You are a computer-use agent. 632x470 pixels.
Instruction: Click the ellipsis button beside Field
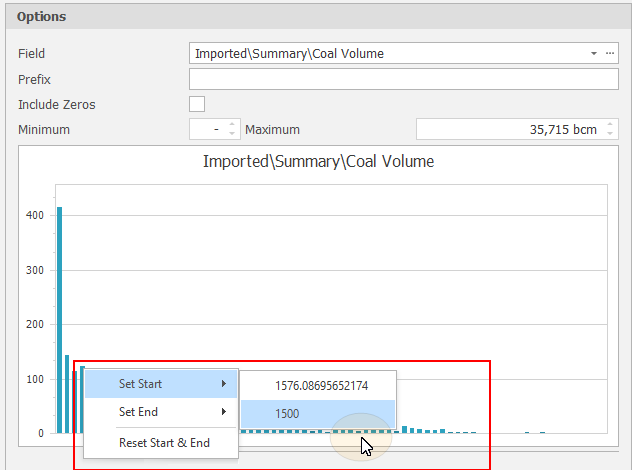click(609, 54)
